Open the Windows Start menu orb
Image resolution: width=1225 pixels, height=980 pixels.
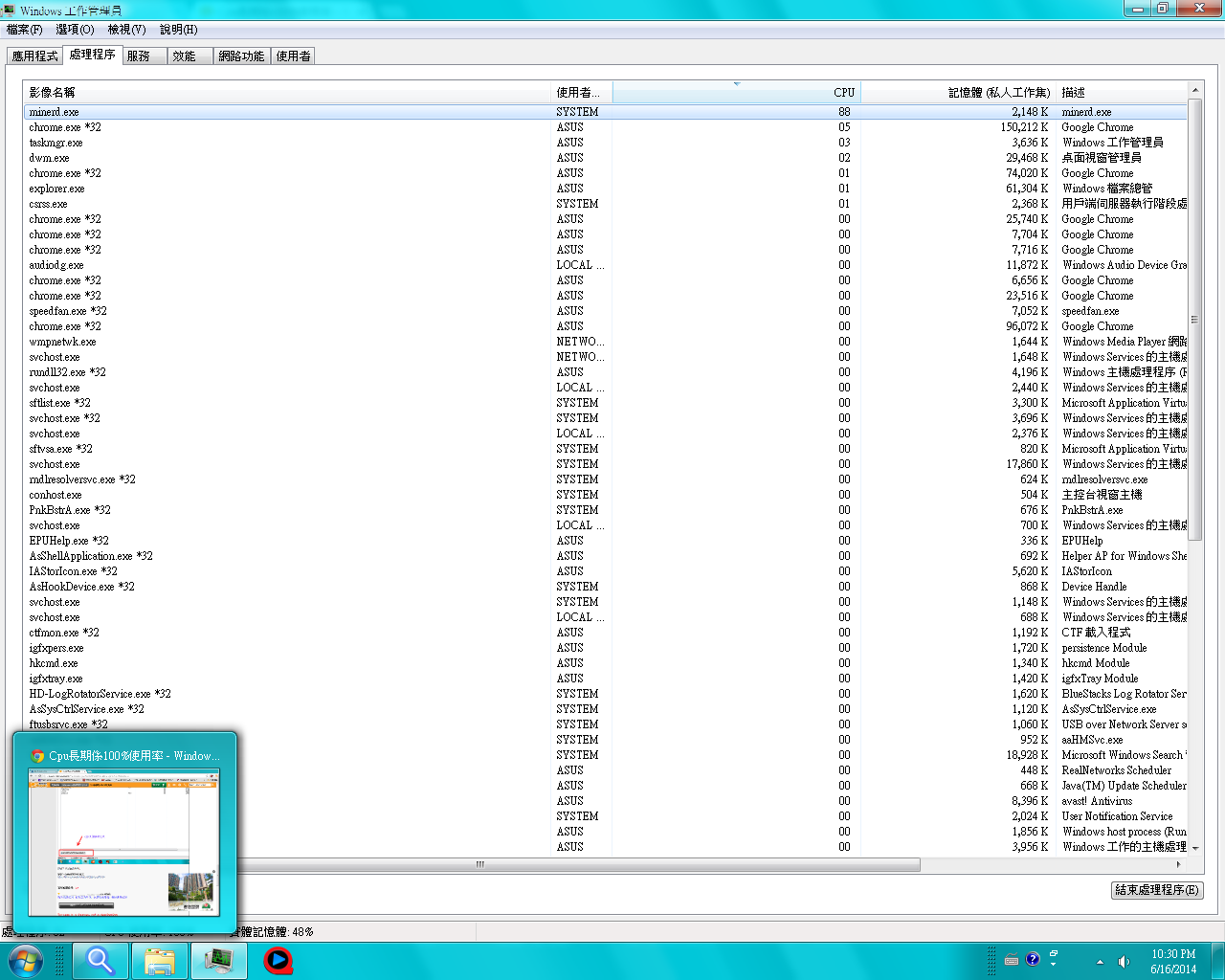click(x=24, y=961)
